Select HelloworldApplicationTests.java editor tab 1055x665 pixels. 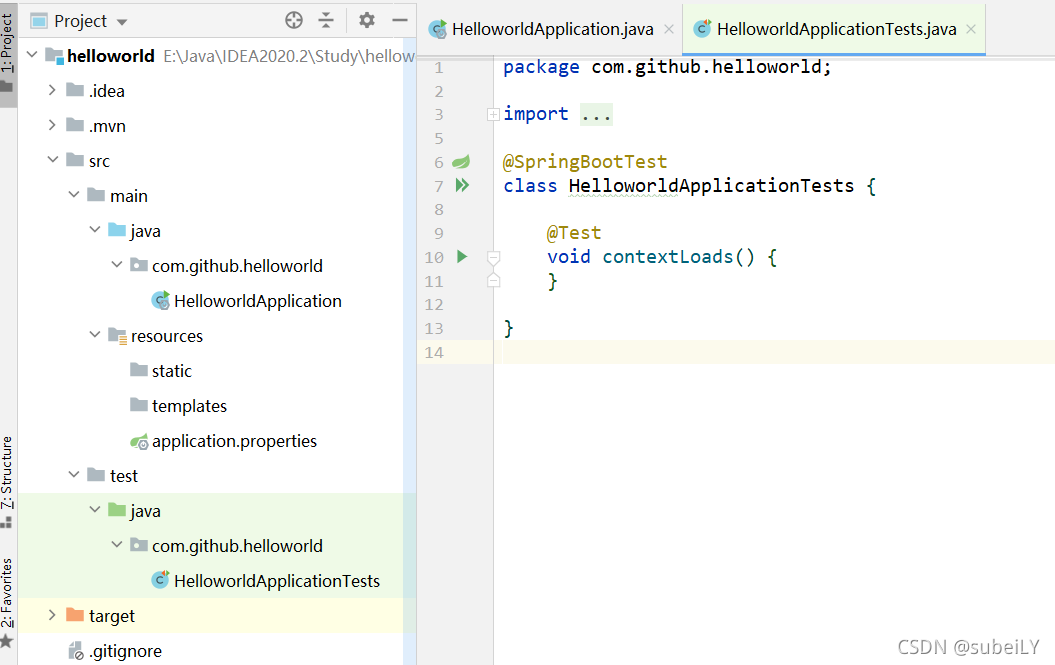click(836, 29)
